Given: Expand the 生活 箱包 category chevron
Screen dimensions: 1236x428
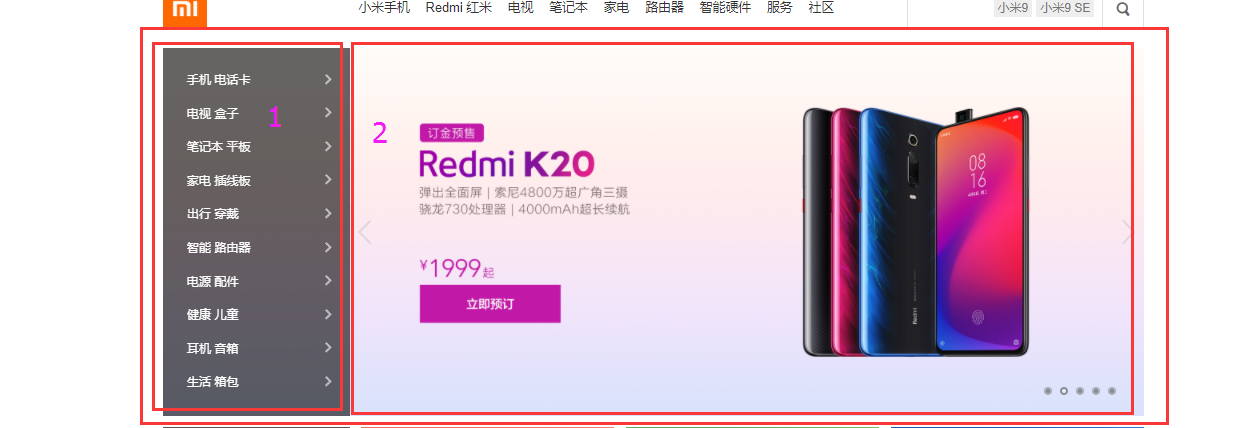Looking at the screenshot, I should 328,381.
